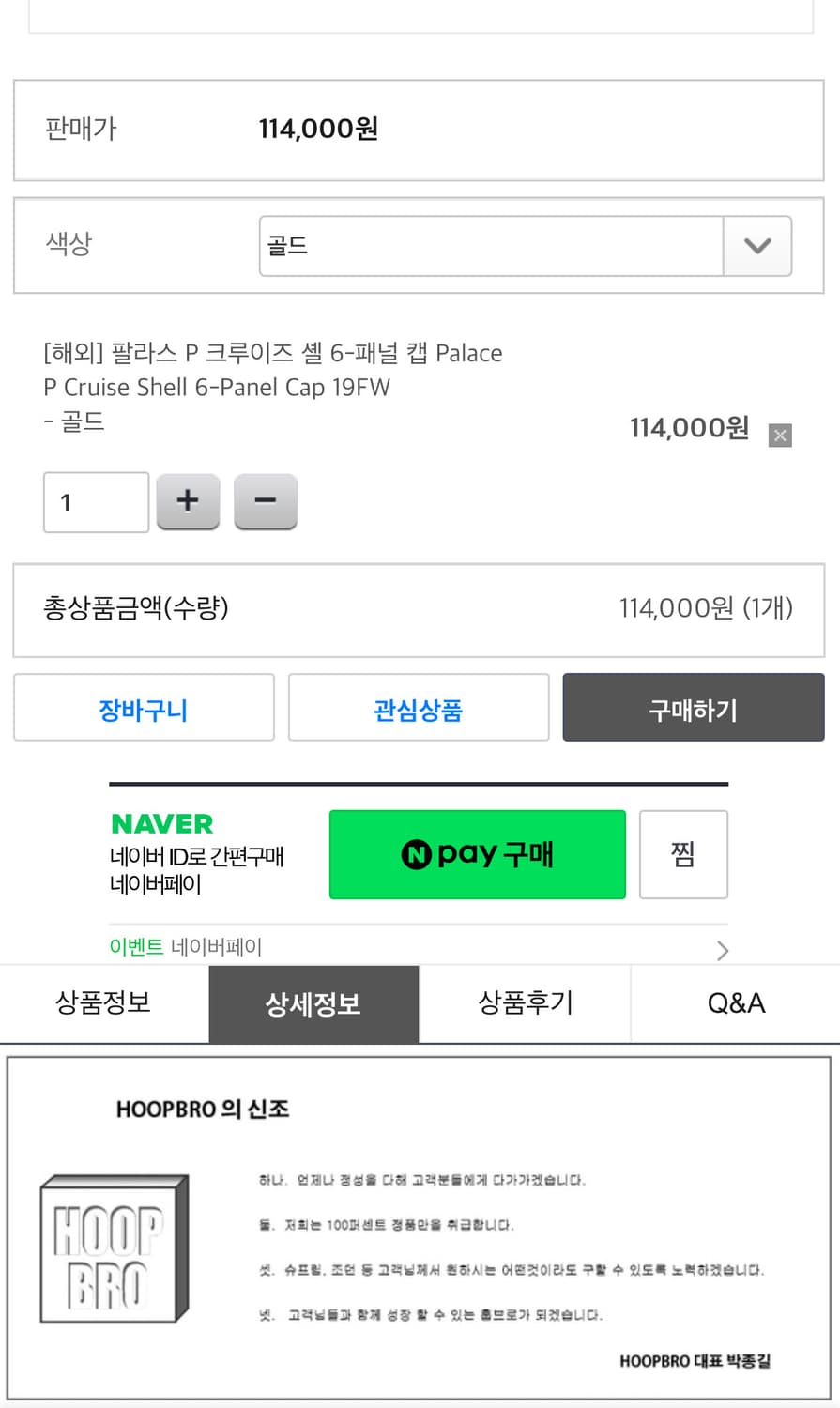Switch to the 상세정보 tab

tap(313, 1003)
